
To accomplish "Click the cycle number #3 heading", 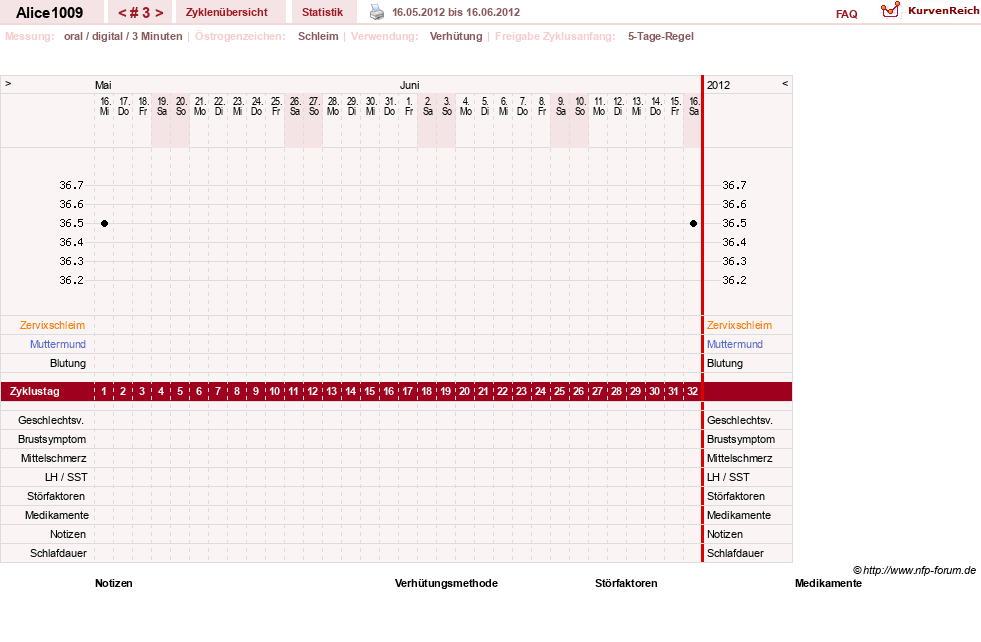I will click(141, 13).
